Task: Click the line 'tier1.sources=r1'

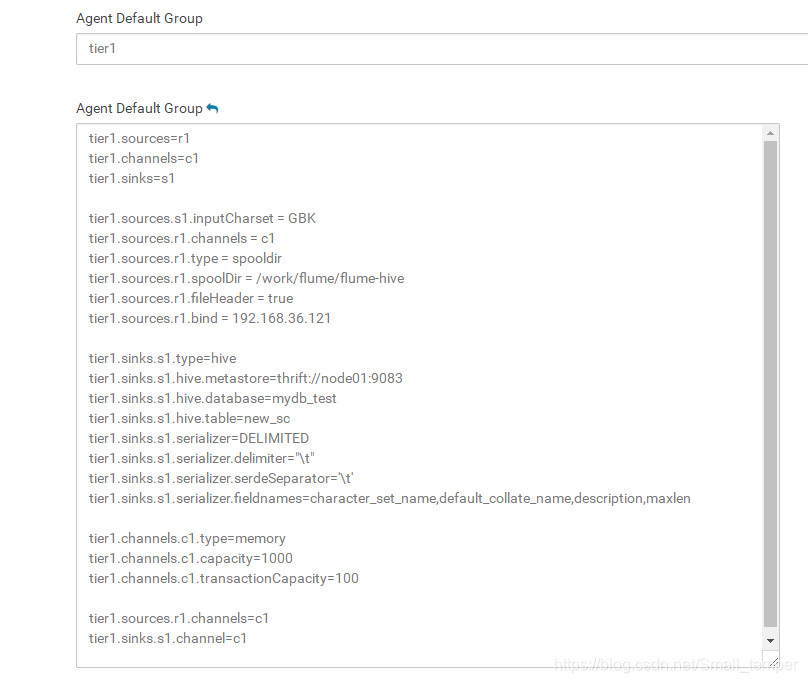Action: click(139, 139)
